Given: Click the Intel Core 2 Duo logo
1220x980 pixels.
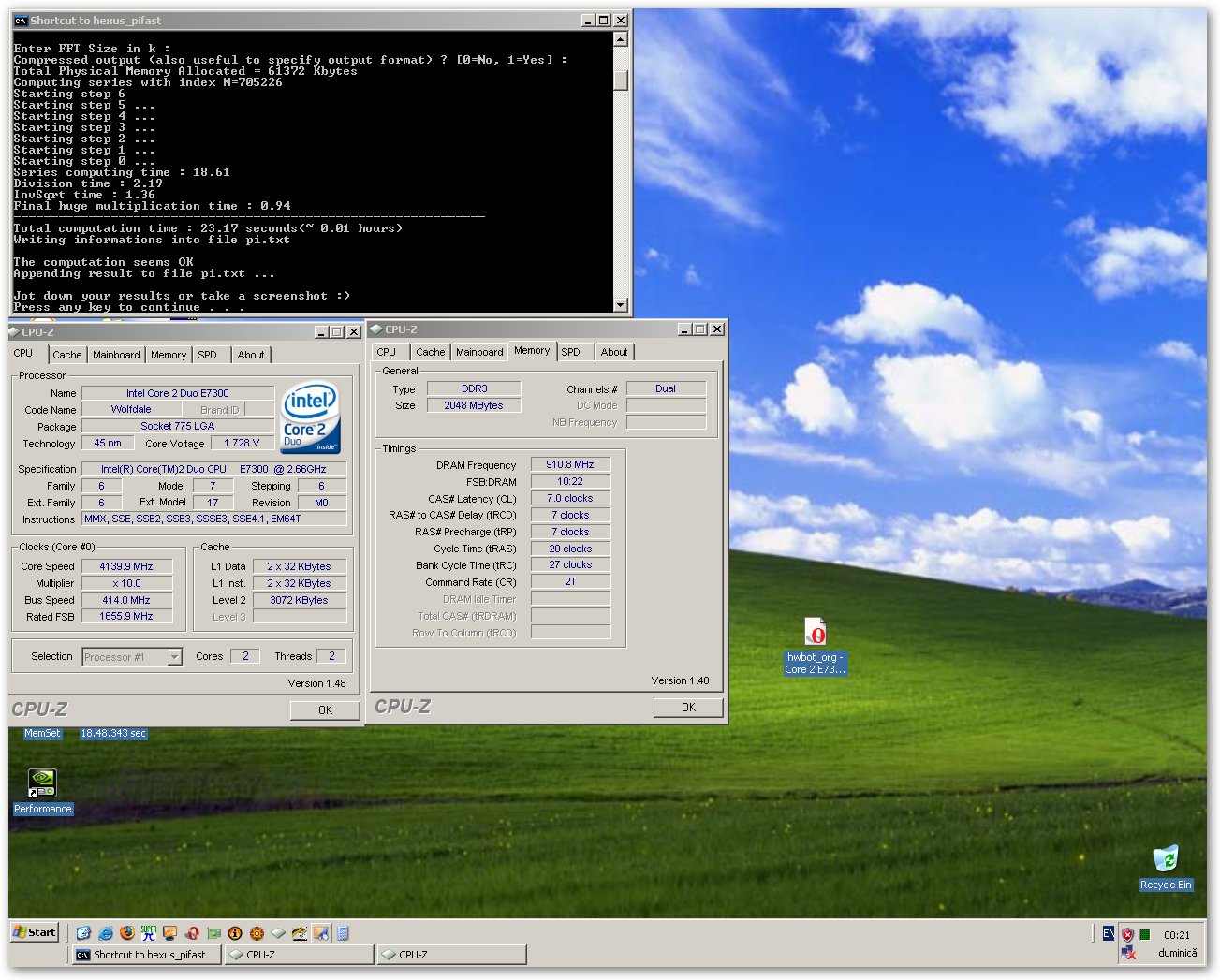Looking at the screenshot, I should (311, 417).
